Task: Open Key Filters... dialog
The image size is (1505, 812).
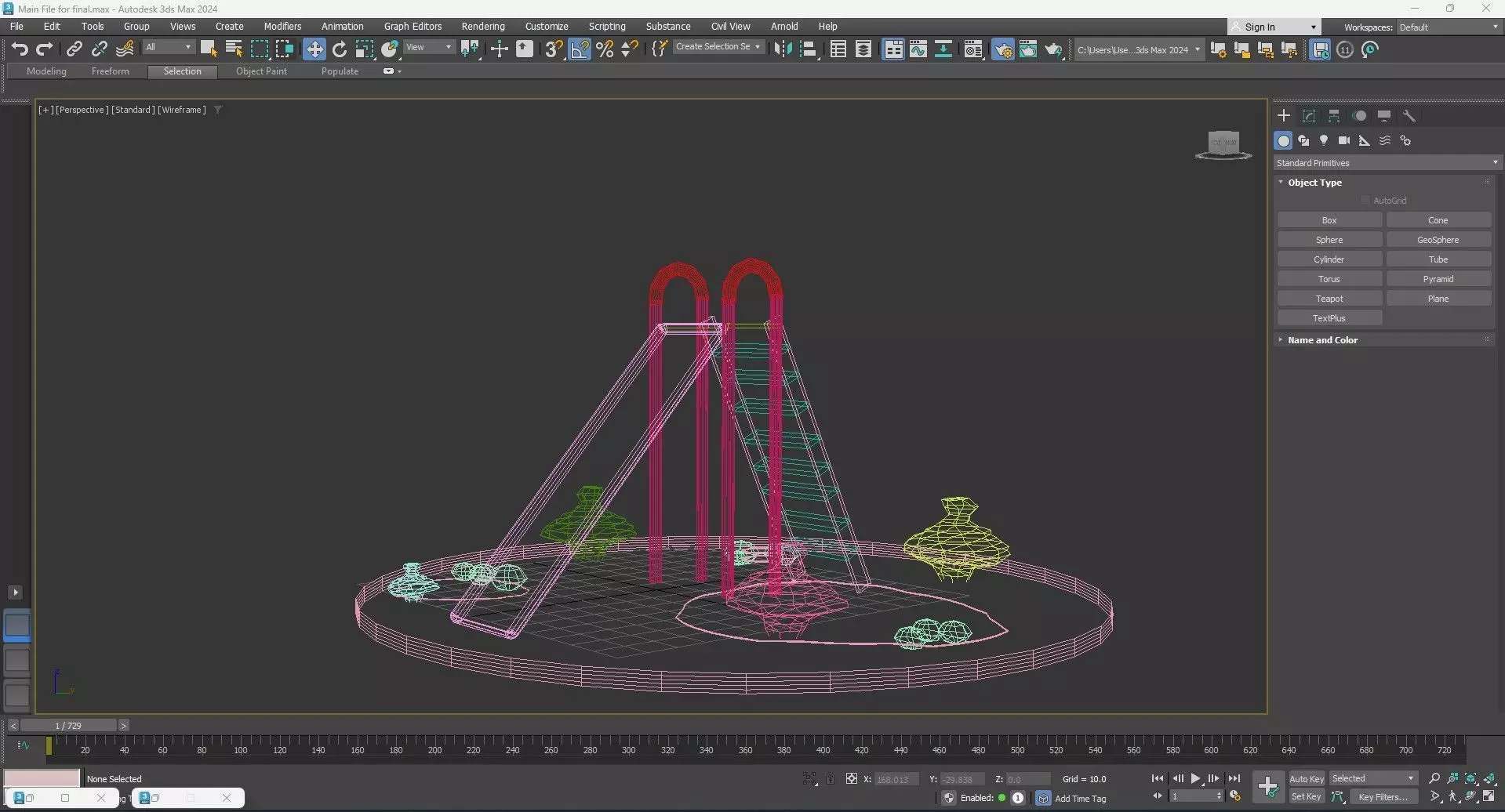Action: point(1384,796)
